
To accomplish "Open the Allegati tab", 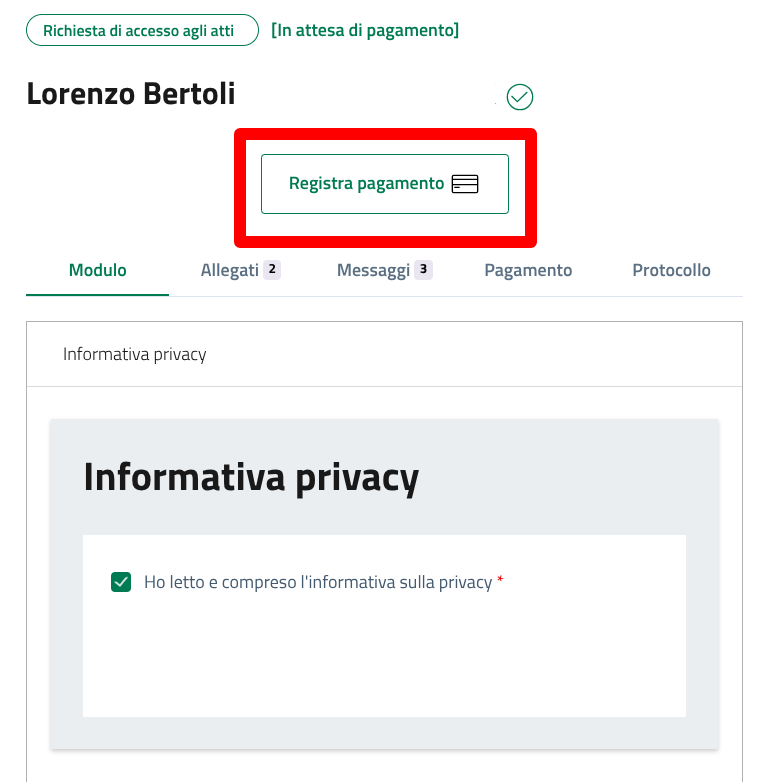I will tap(230, 270).
